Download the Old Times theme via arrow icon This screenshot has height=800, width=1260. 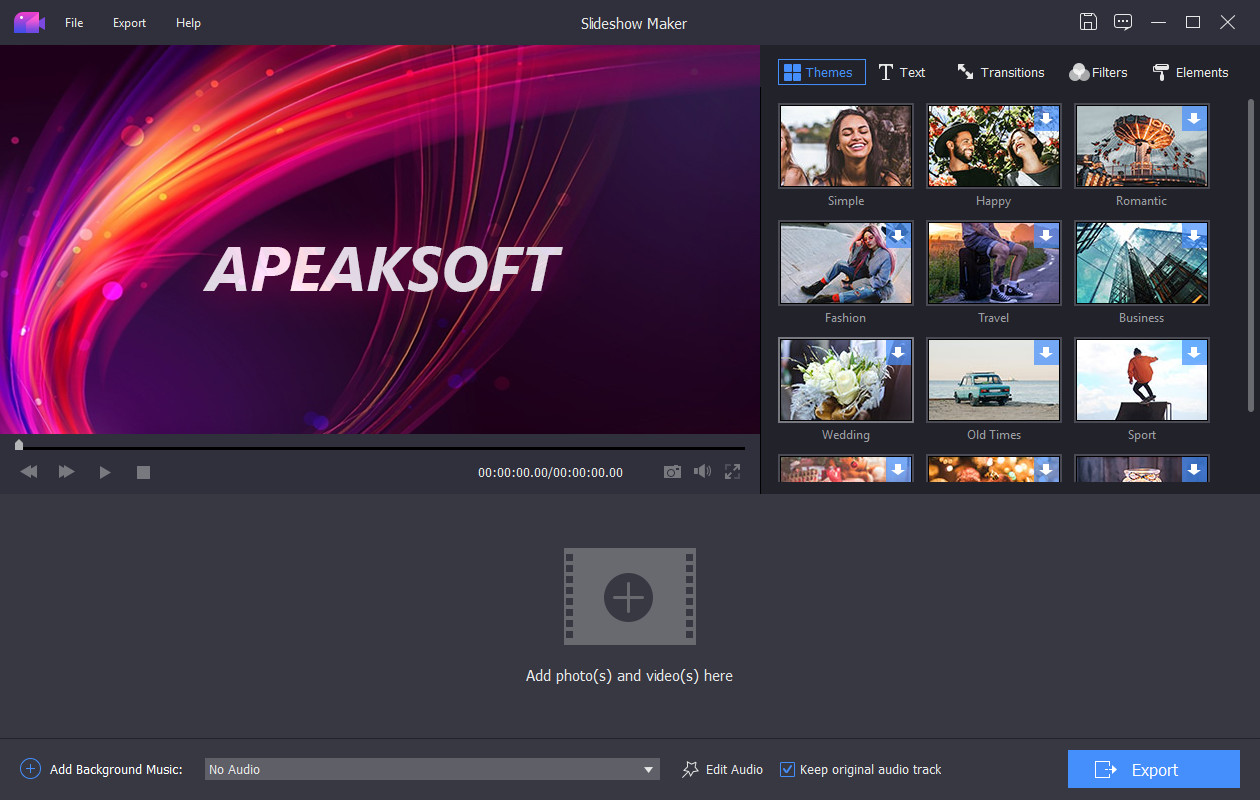point(1046,353)
